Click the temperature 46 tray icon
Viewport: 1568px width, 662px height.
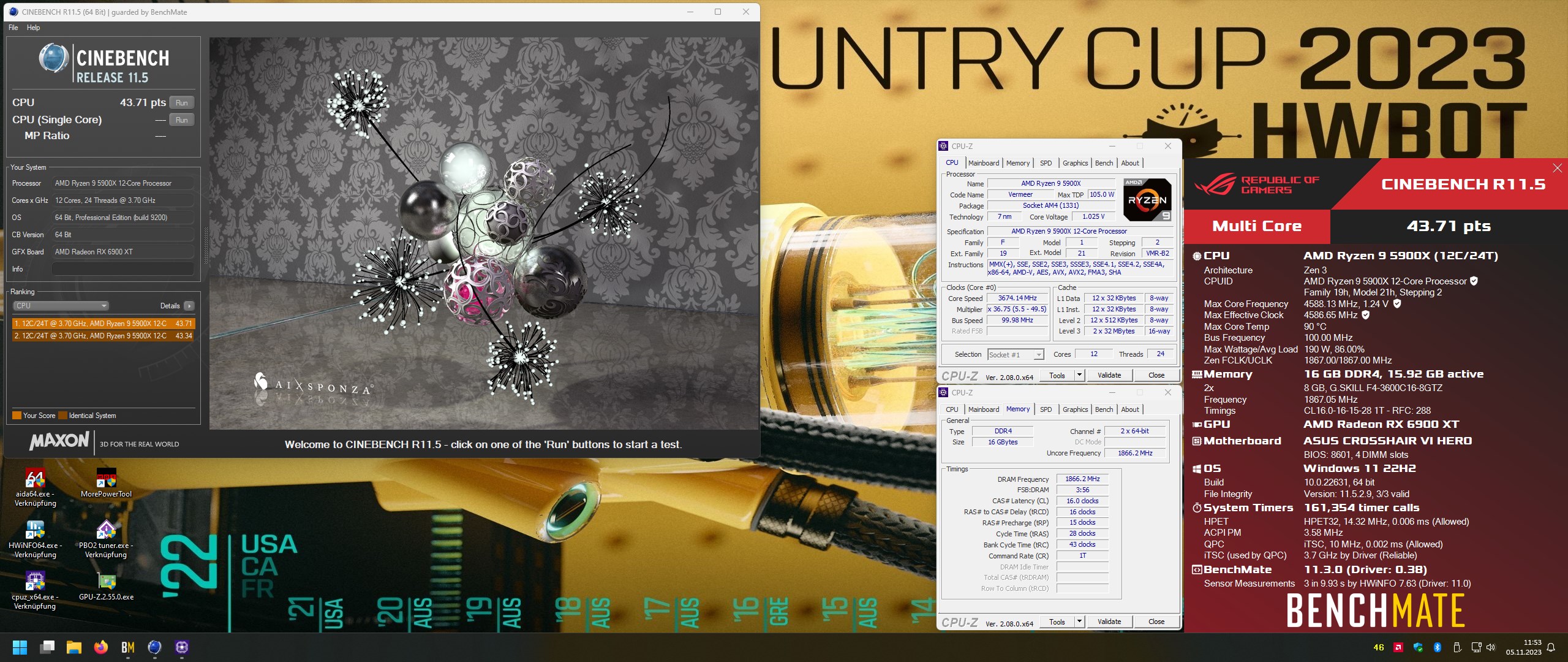pyautogui.click(x=1379, y=647)
